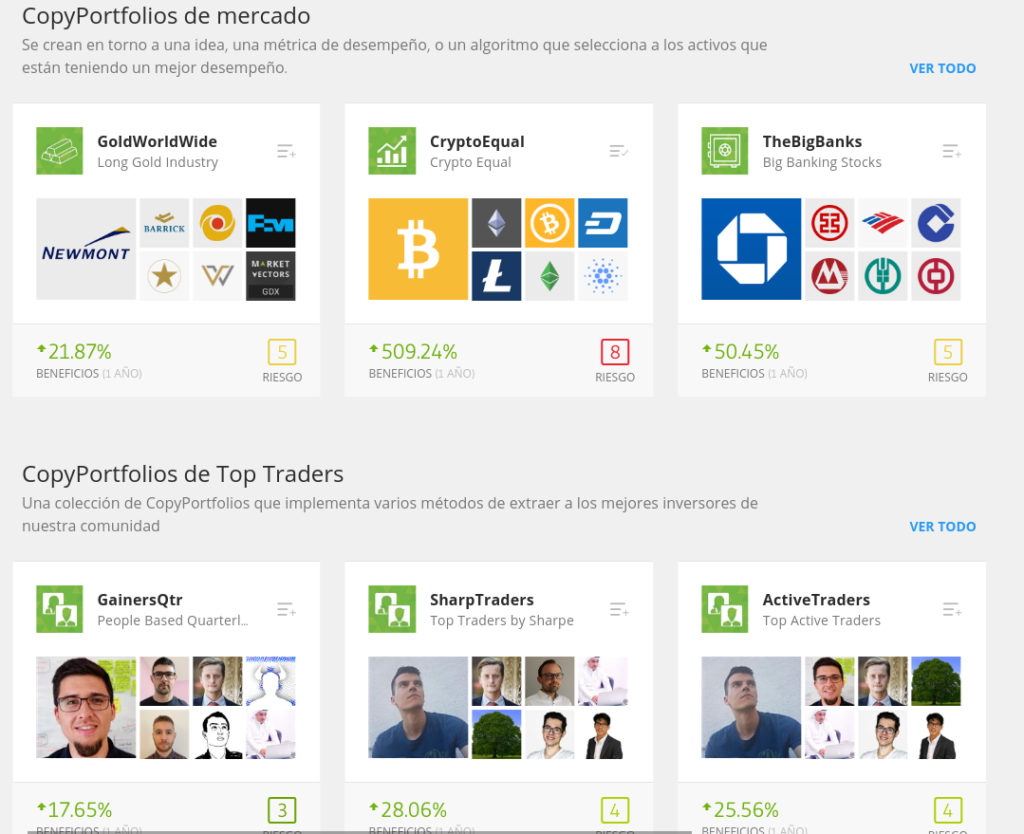Click the CopyPortfolios de mercado heading
This screenshot has height=834, width=1024.
pos(166,16)
